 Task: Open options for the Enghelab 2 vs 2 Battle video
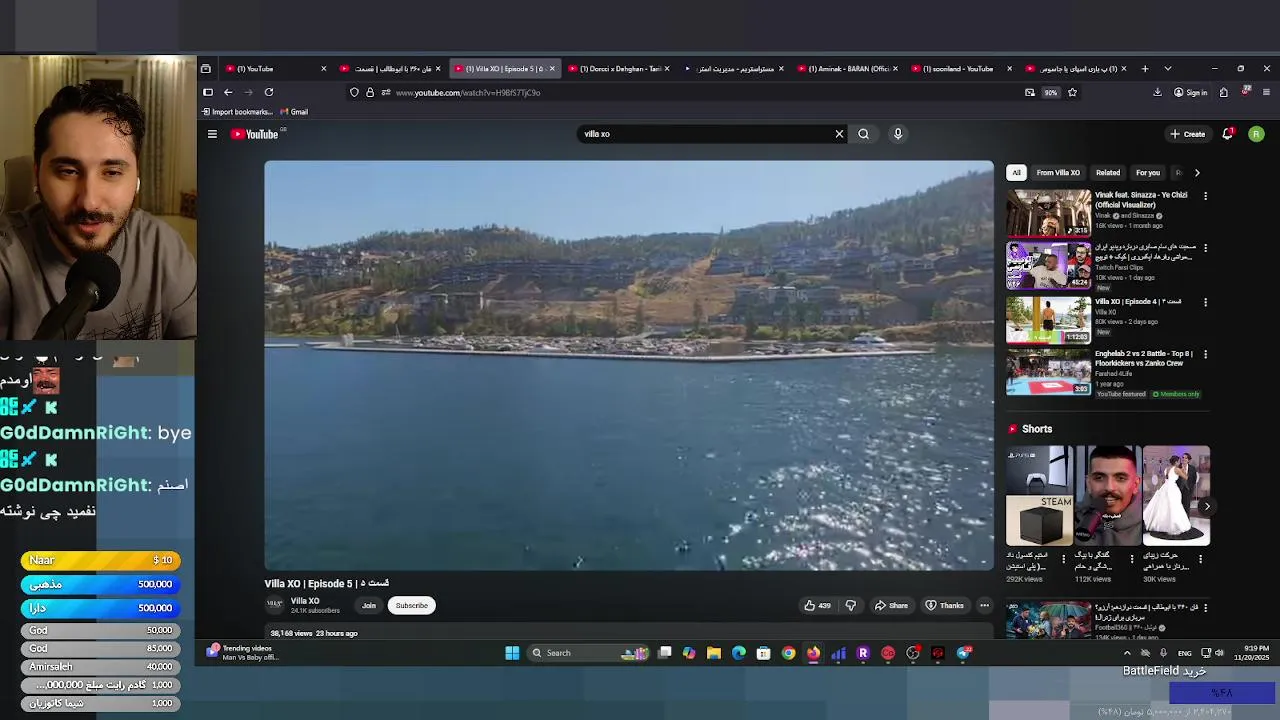tap(1205, 354)
